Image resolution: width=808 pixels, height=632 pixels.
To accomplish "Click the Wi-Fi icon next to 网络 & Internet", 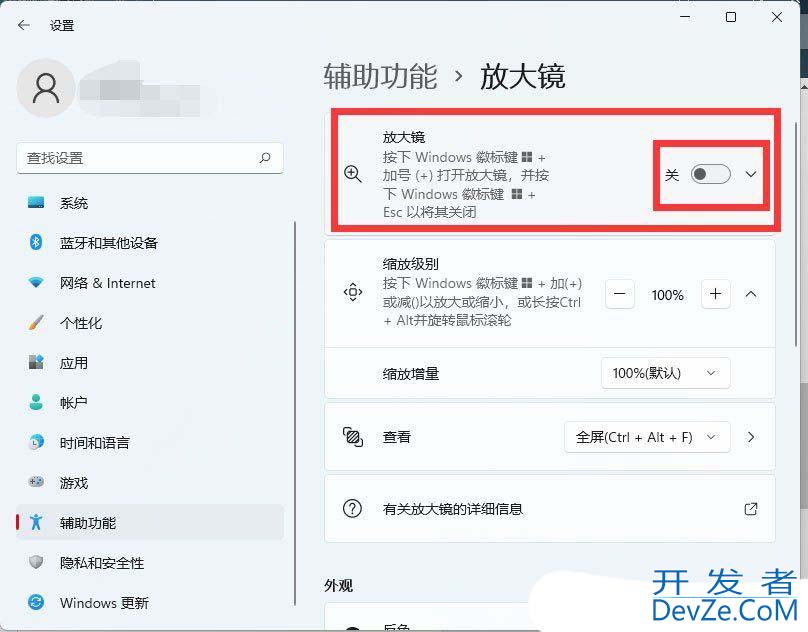I will click(x=36, y=282).
